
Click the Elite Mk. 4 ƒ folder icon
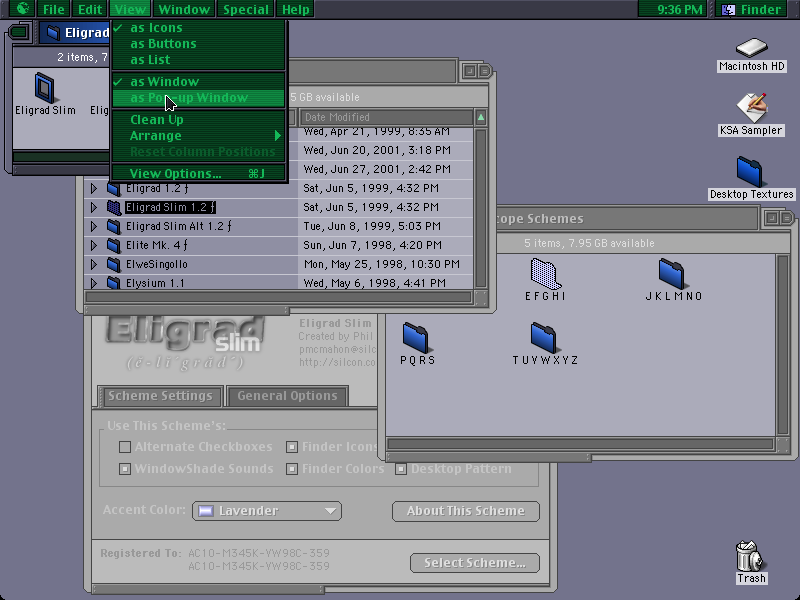[113, 245]
